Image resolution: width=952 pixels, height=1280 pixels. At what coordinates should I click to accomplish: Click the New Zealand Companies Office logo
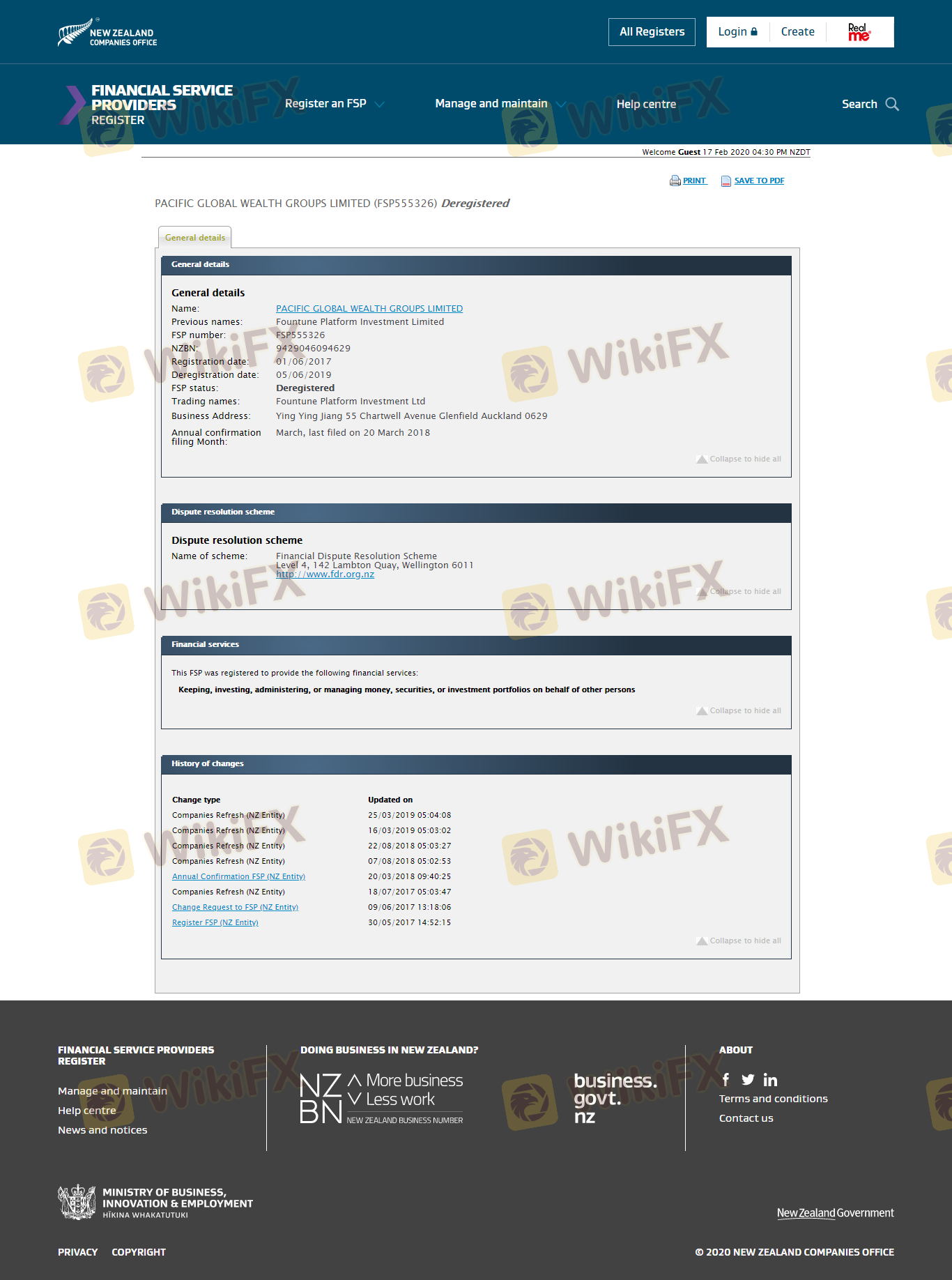click(x=107, y=33)
